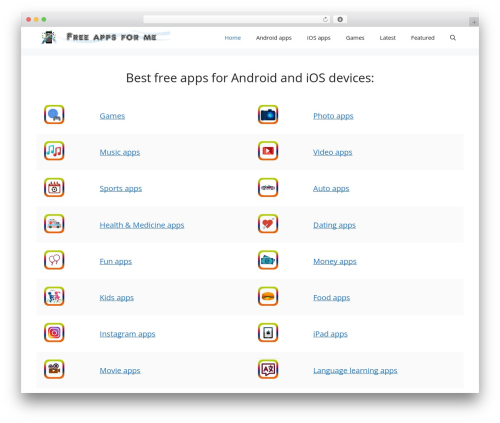Viewport: 500px width, 423px height.
Task: Click the Free Apps For Me logo
Action: click(x=49, y=37)
